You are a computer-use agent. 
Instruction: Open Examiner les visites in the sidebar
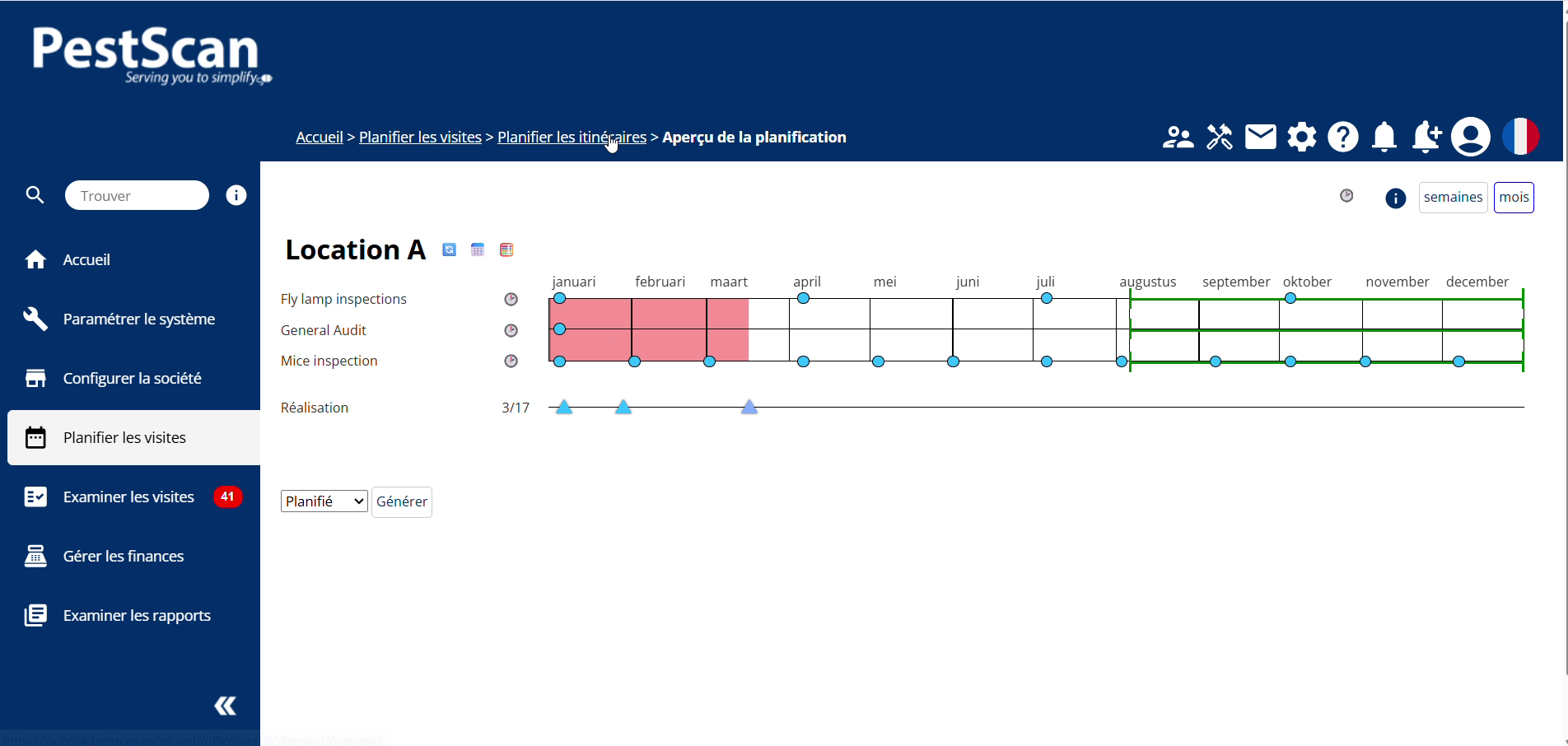pyautogui.click(x=134, y=497)
